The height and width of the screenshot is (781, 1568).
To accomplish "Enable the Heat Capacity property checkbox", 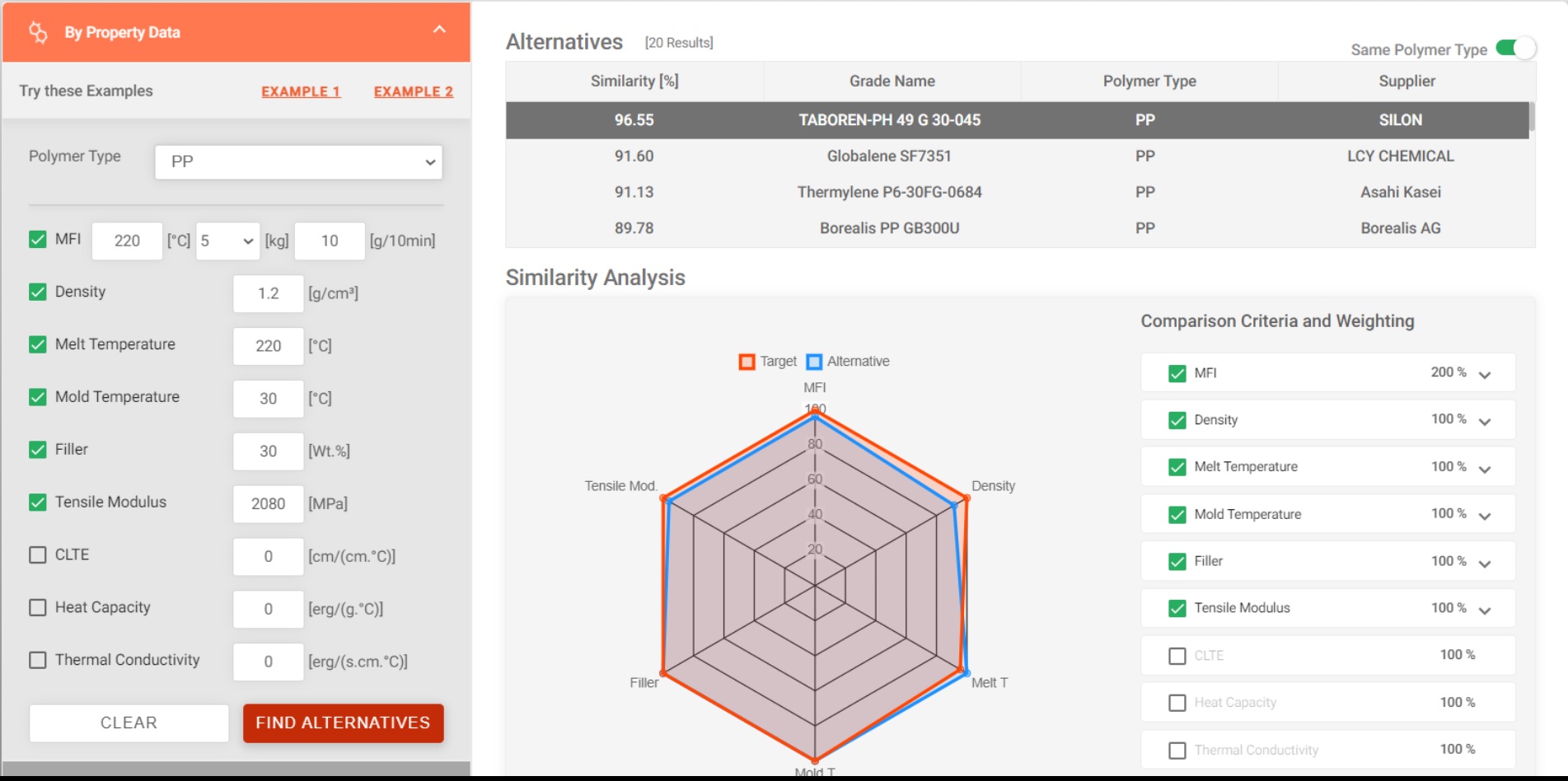I will click(37, 607).
